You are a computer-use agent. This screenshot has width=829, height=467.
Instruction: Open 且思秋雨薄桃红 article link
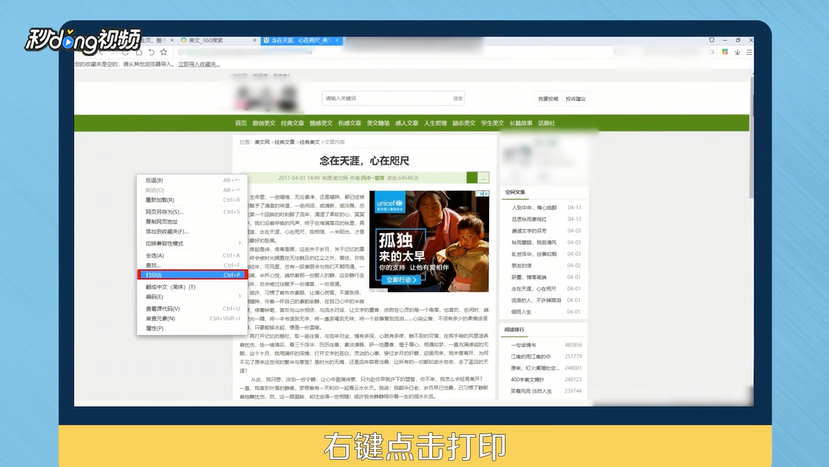(529, 219)
